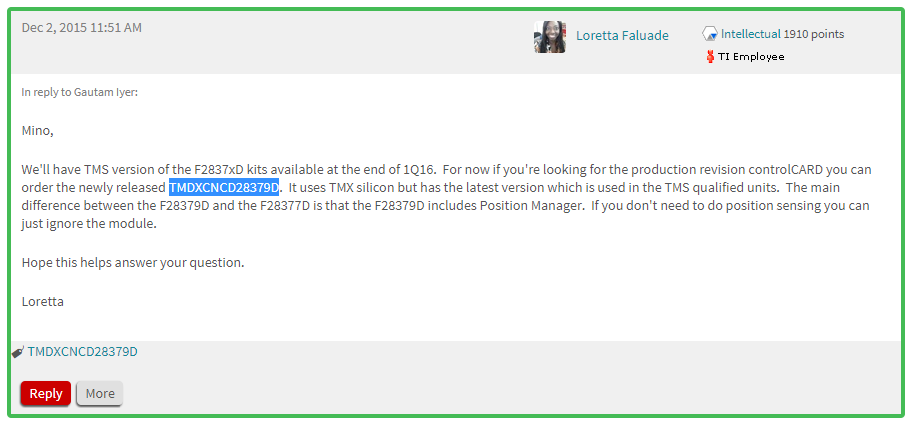Image resolution: width=917 pixels, height=425 pixels.
Task: Click the "just ignore the module" line
Action: (x=89, y=224)
